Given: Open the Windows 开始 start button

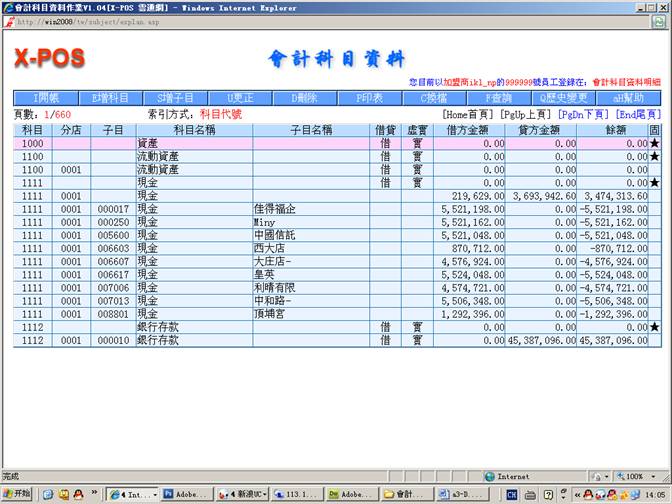Looking at the screenshot, I should [17, 494].
